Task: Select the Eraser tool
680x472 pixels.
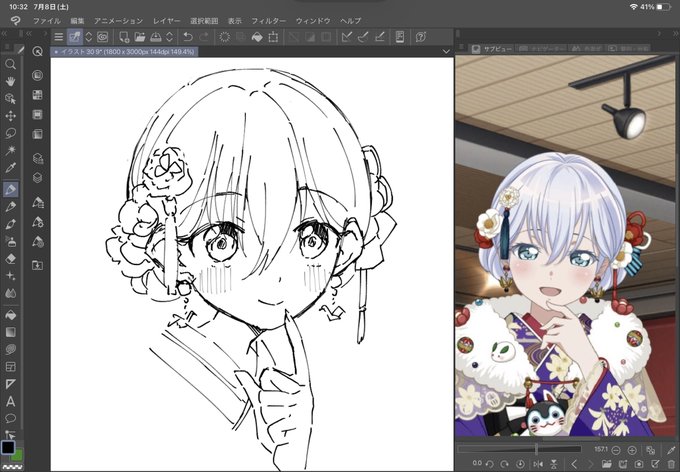Action: click(x=10, y=259)
